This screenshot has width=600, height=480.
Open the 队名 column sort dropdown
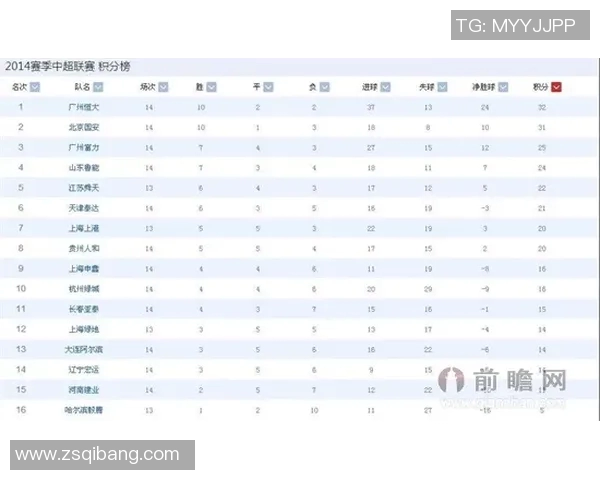[98, 87]
